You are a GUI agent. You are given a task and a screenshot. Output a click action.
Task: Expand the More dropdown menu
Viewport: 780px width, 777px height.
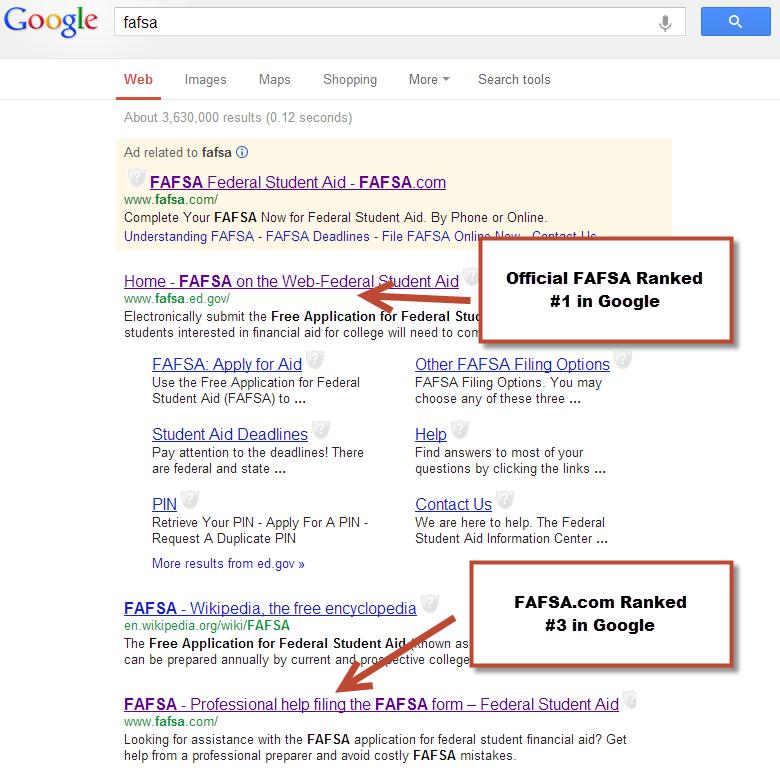coord(429,80)
